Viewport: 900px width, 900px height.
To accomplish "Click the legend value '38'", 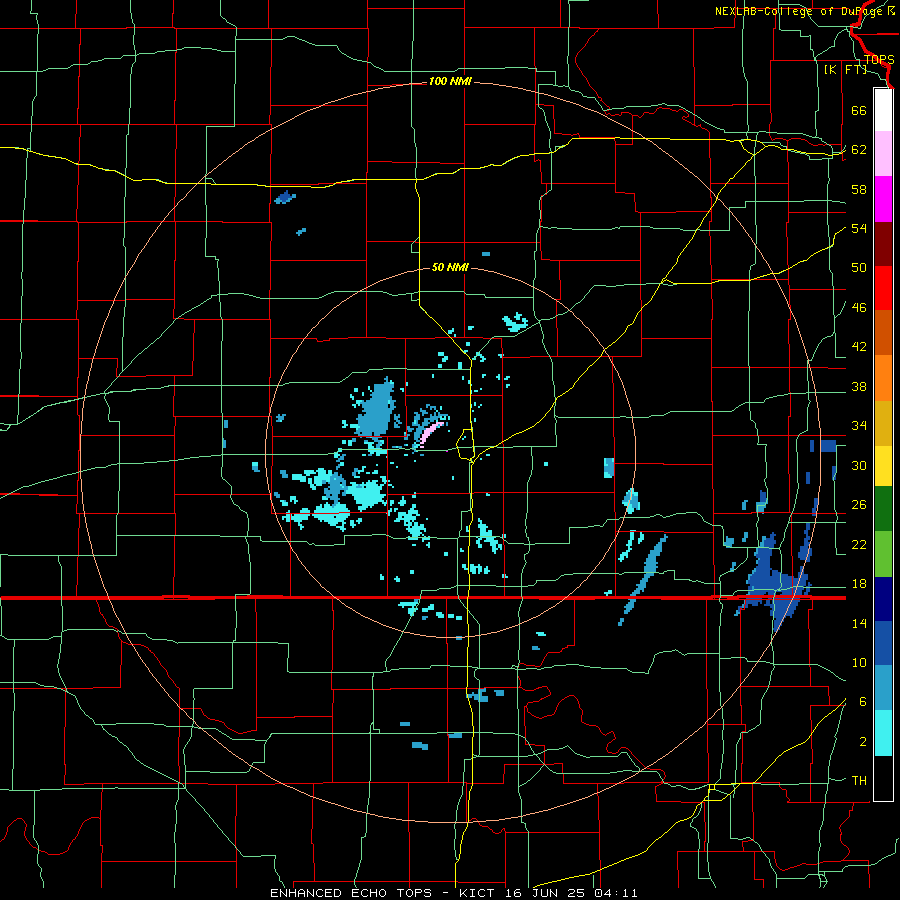I will point(859,387).
